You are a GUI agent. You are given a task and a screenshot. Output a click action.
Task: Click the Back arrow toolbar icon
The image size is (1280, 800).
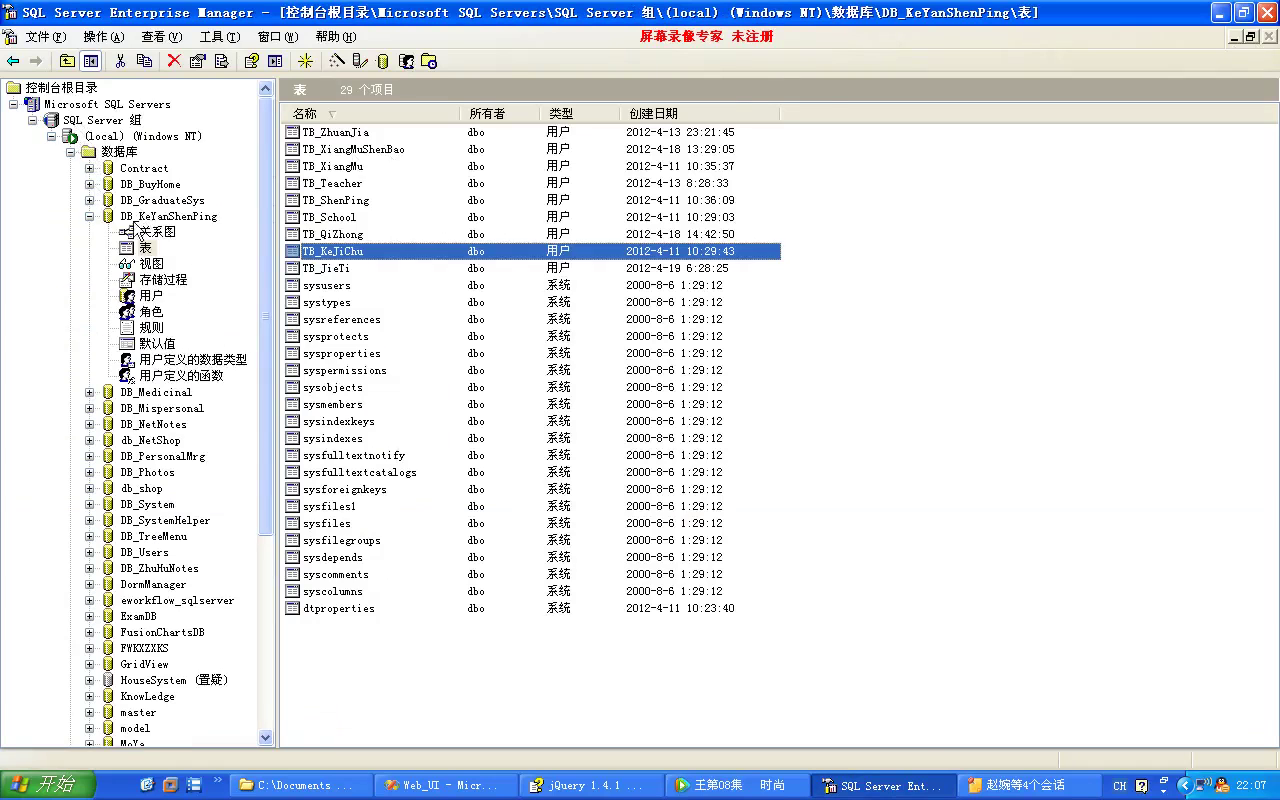[13, 61]
